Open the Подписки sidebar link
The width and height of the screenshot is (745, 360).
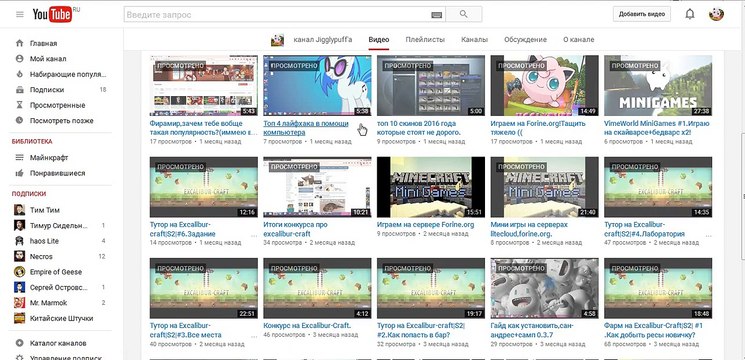click(x=47, y=90)
